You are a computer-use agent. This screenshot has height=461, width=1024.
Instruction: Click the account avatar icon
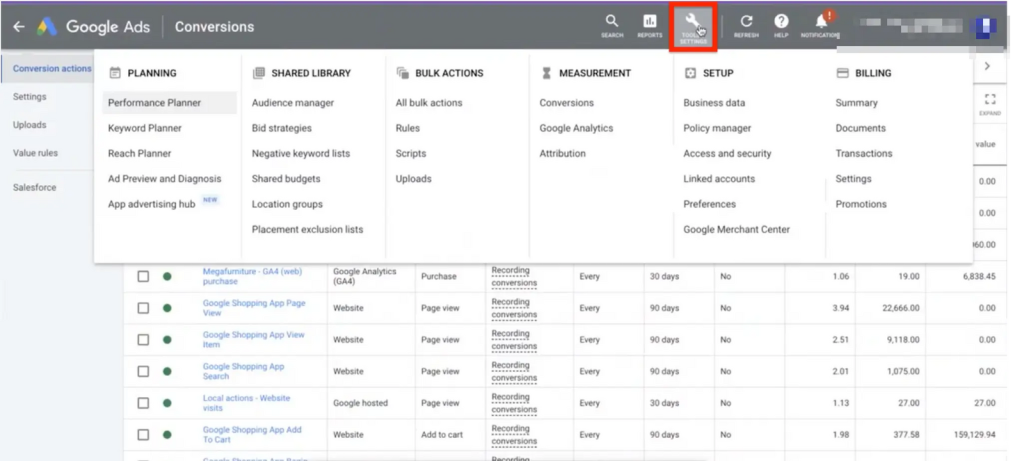[986, 27]
